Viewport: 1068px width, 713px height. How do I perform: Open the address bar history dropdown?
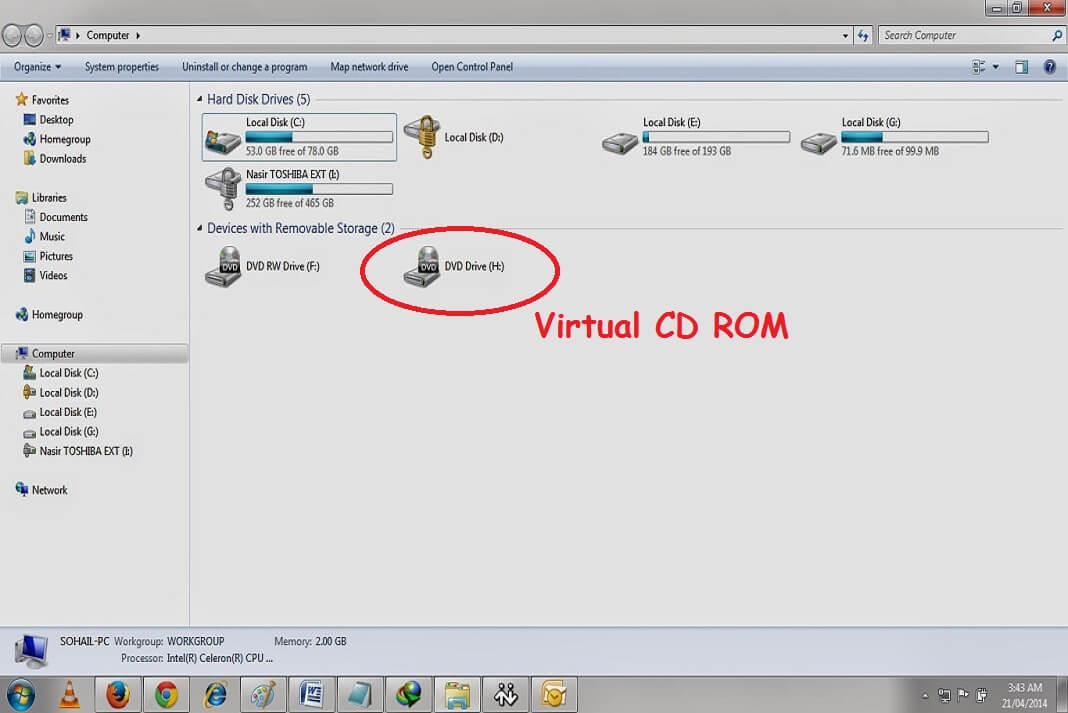[845, 35]
